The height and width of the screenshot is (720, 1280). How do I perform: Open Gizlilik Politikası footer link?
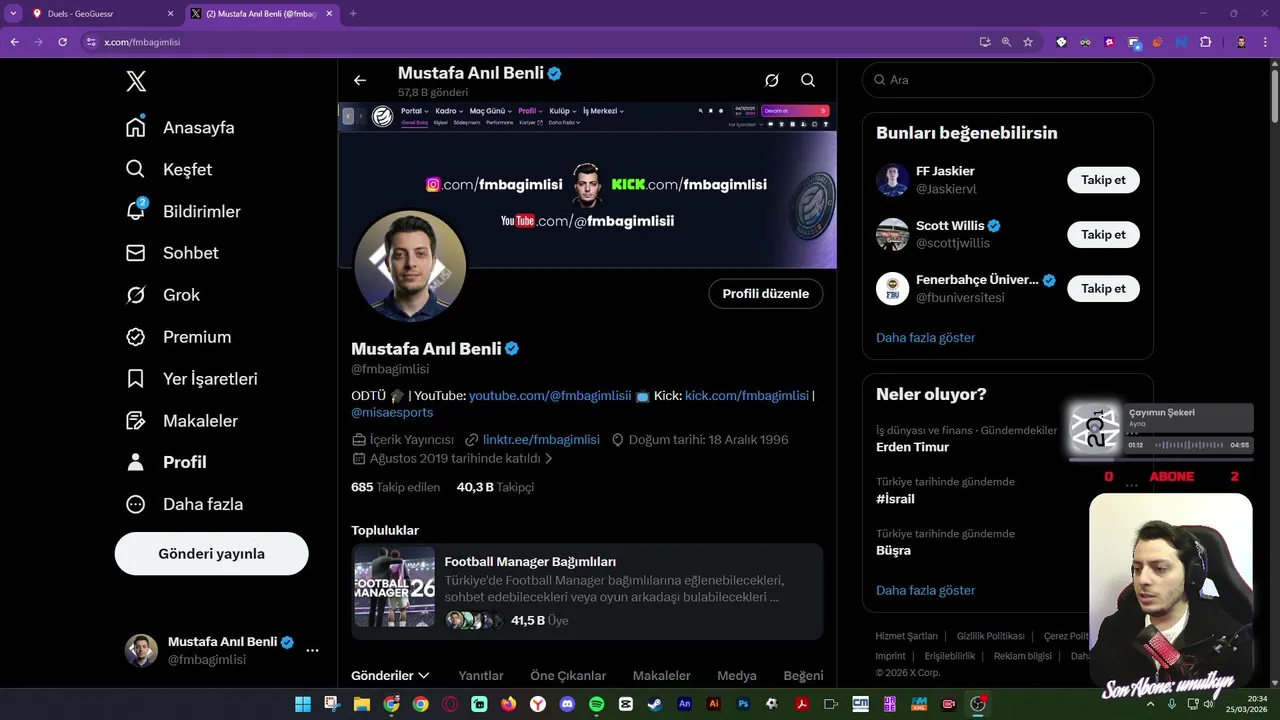point(990,636)
